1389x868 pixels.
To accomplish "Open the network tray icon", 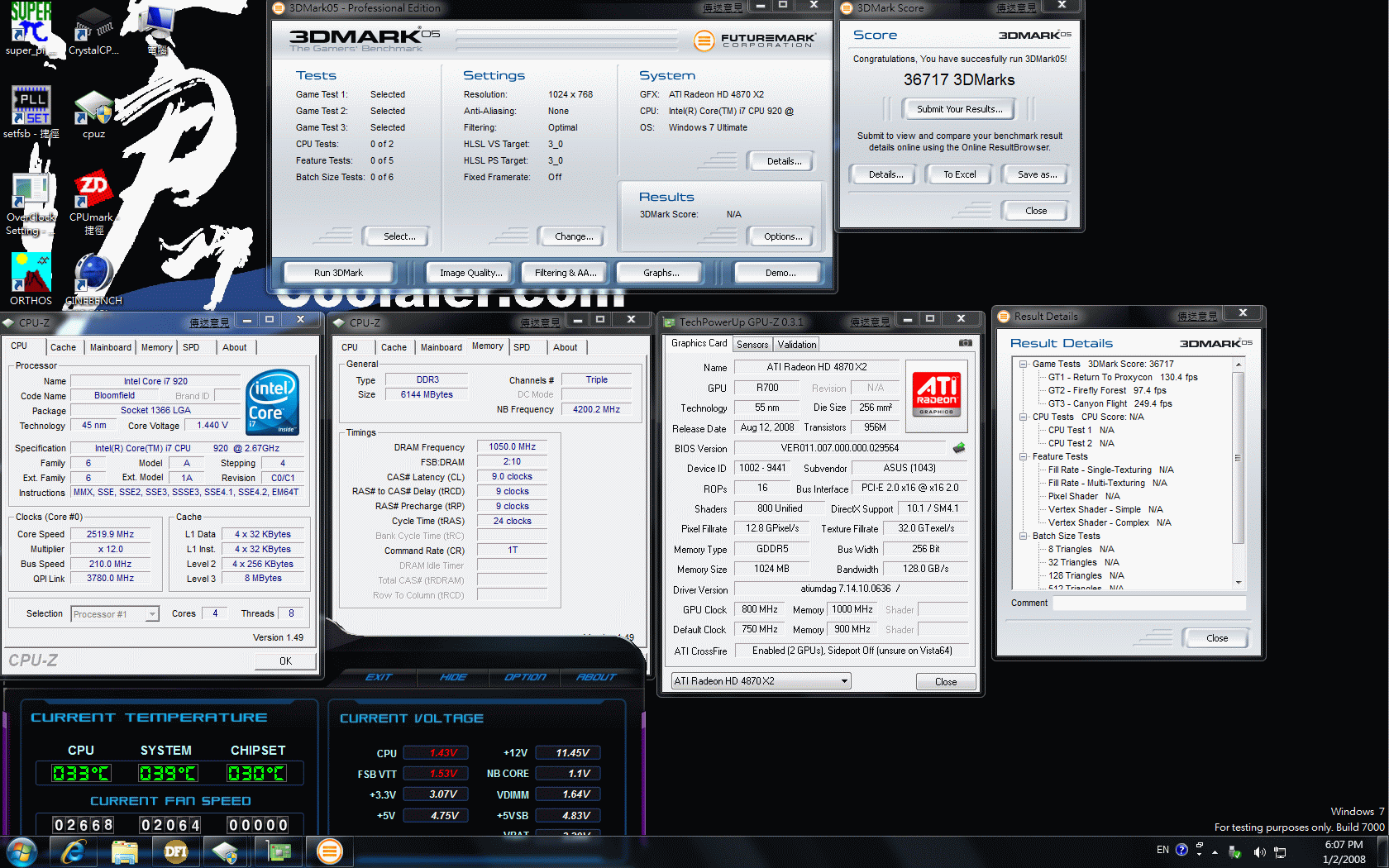I will 1280,851.
